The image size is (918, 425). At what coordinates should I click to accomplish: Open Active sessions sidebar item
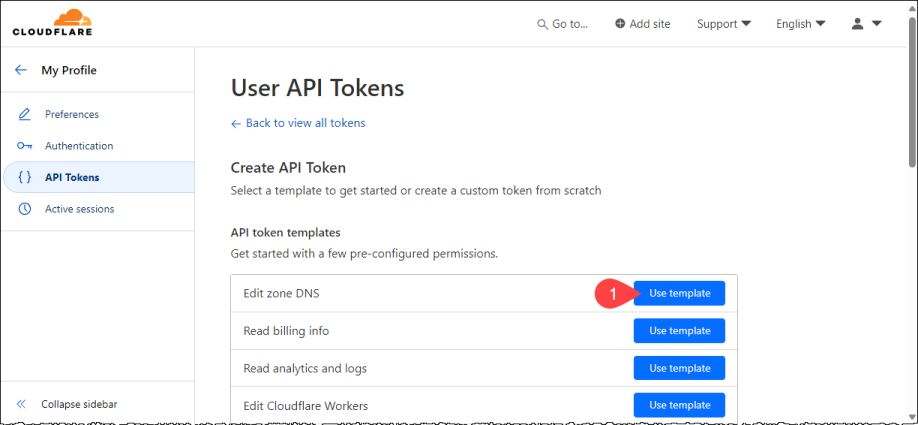pyautogui.click(x=79, y=209)
